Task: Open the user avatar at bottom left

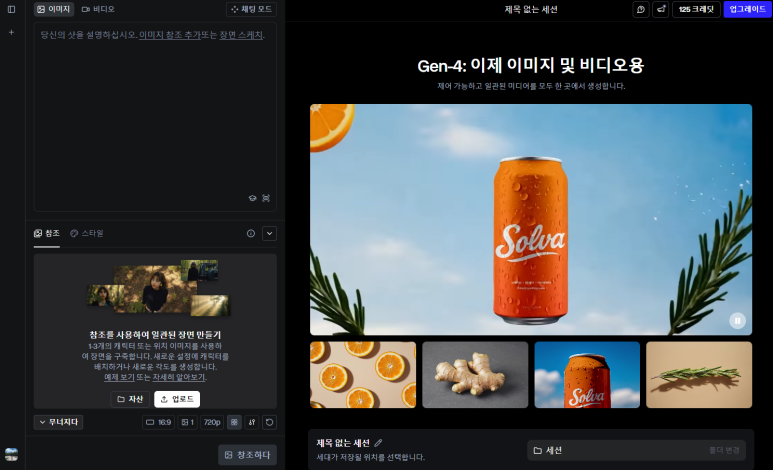Action: coord(11,454)
